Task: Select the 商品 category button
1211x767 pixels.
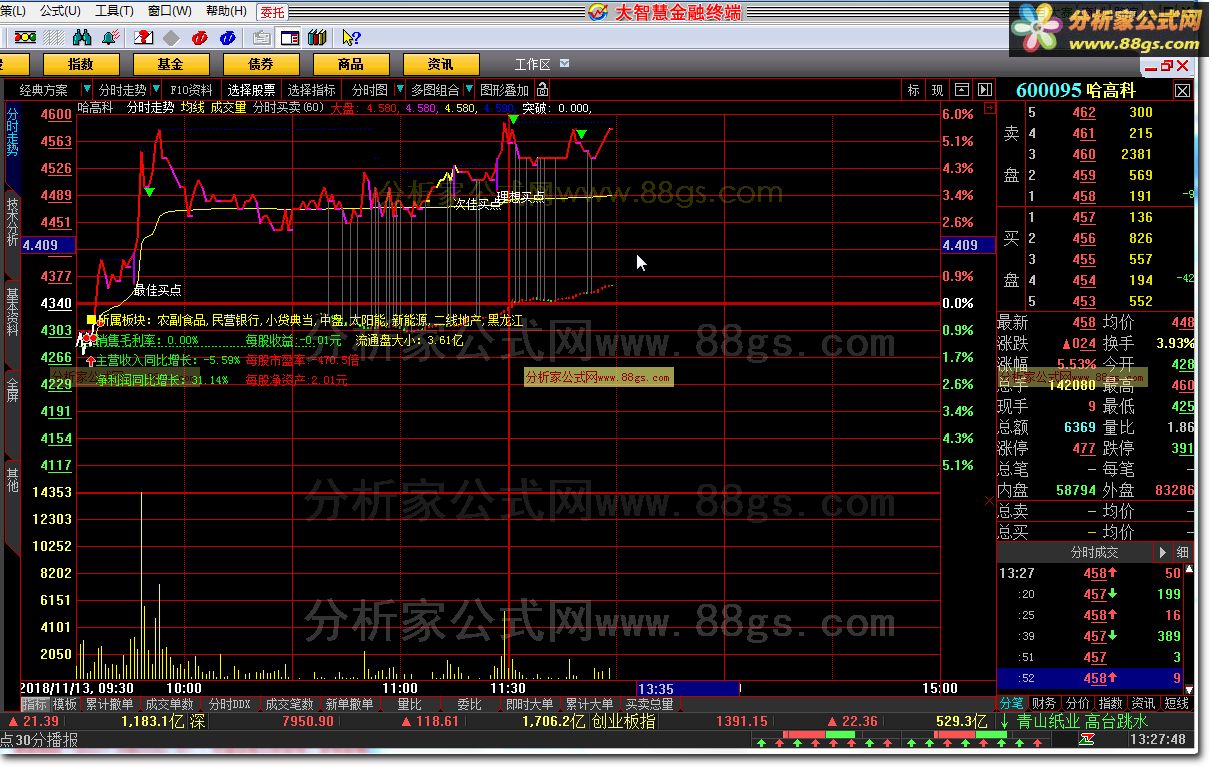Action: (x=350, y=64)
